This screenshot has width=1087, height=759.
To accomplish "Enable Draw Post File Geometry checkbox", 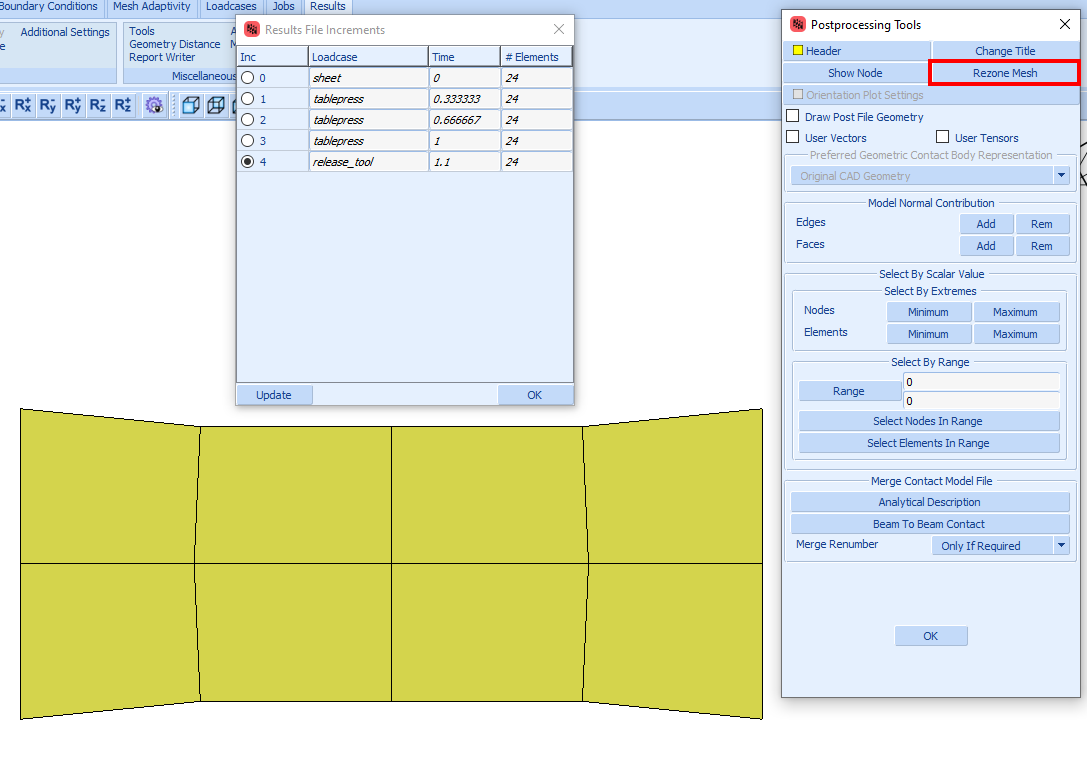I will tap(793, 116).
